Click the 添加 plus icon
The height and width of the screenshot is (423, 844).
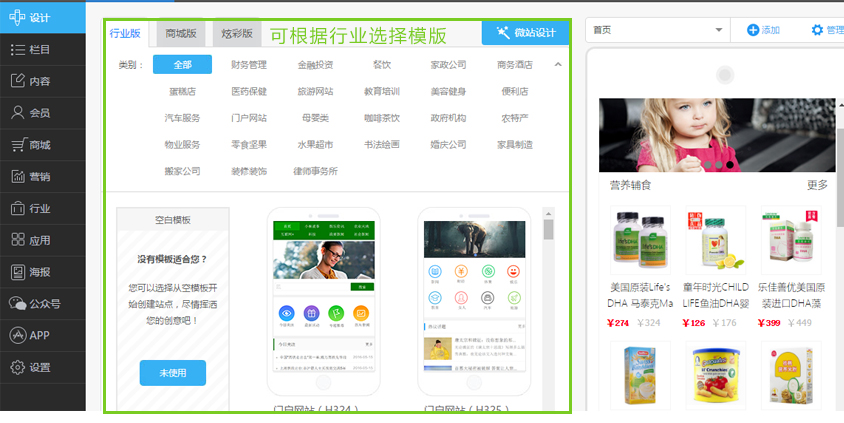point(753,30)
